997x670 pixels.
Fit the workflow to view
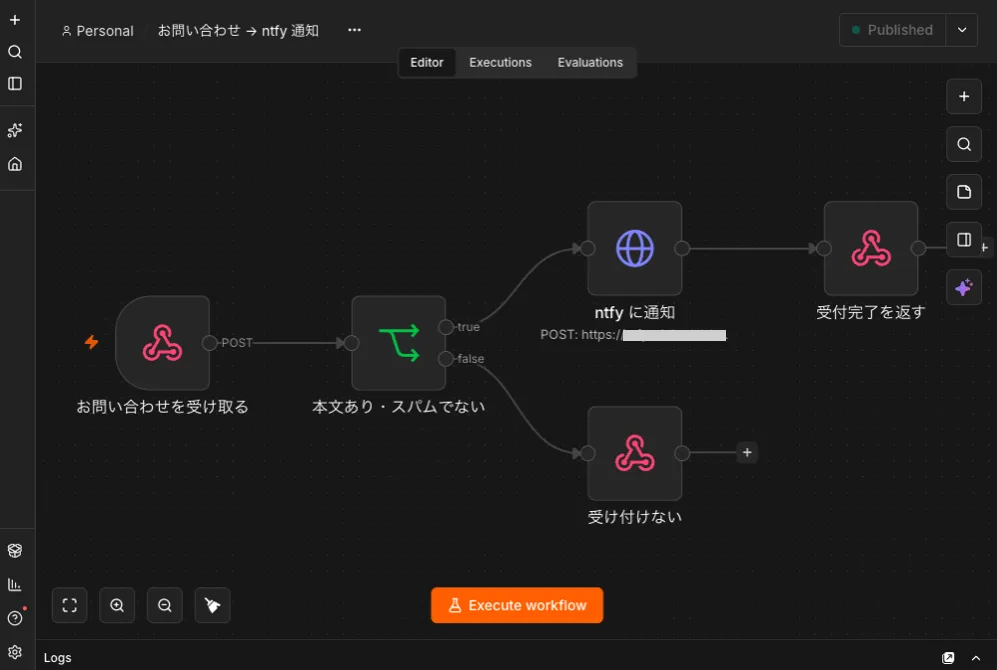69,605
